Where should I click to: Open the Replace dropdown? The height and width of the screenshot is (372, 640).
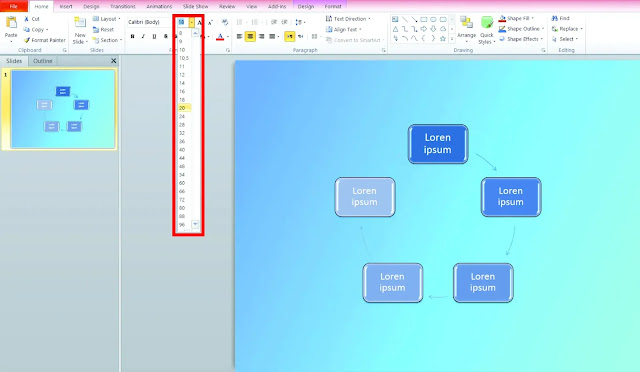[x=567, y=29]
